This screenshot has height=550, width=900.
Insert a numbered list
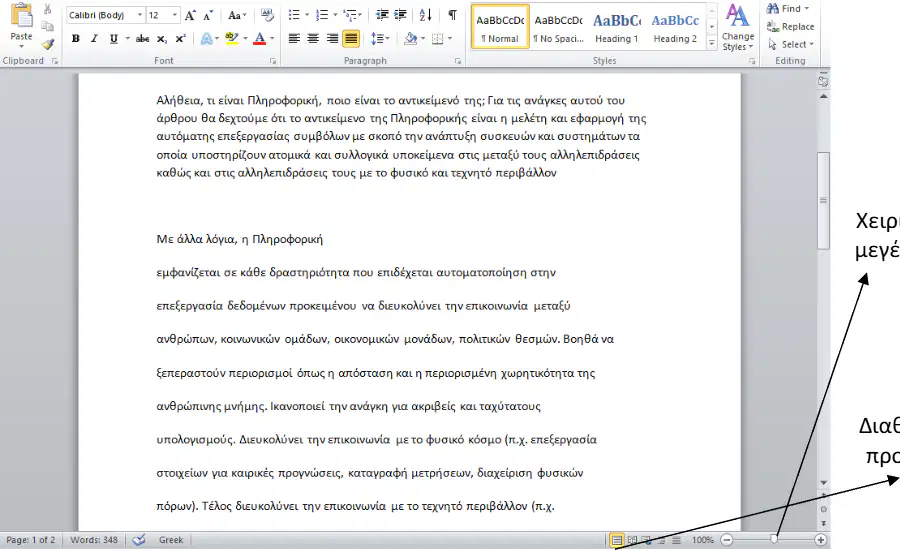coord(322,15)
